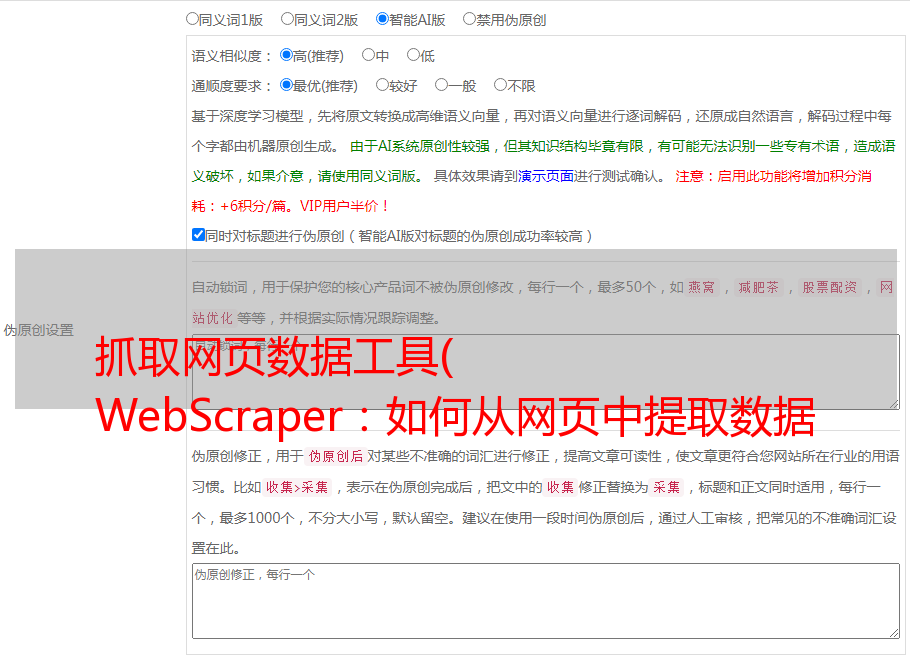Click the 燕窝 example keyword
This screenshot has height=658, width=911.
(701, 287)
